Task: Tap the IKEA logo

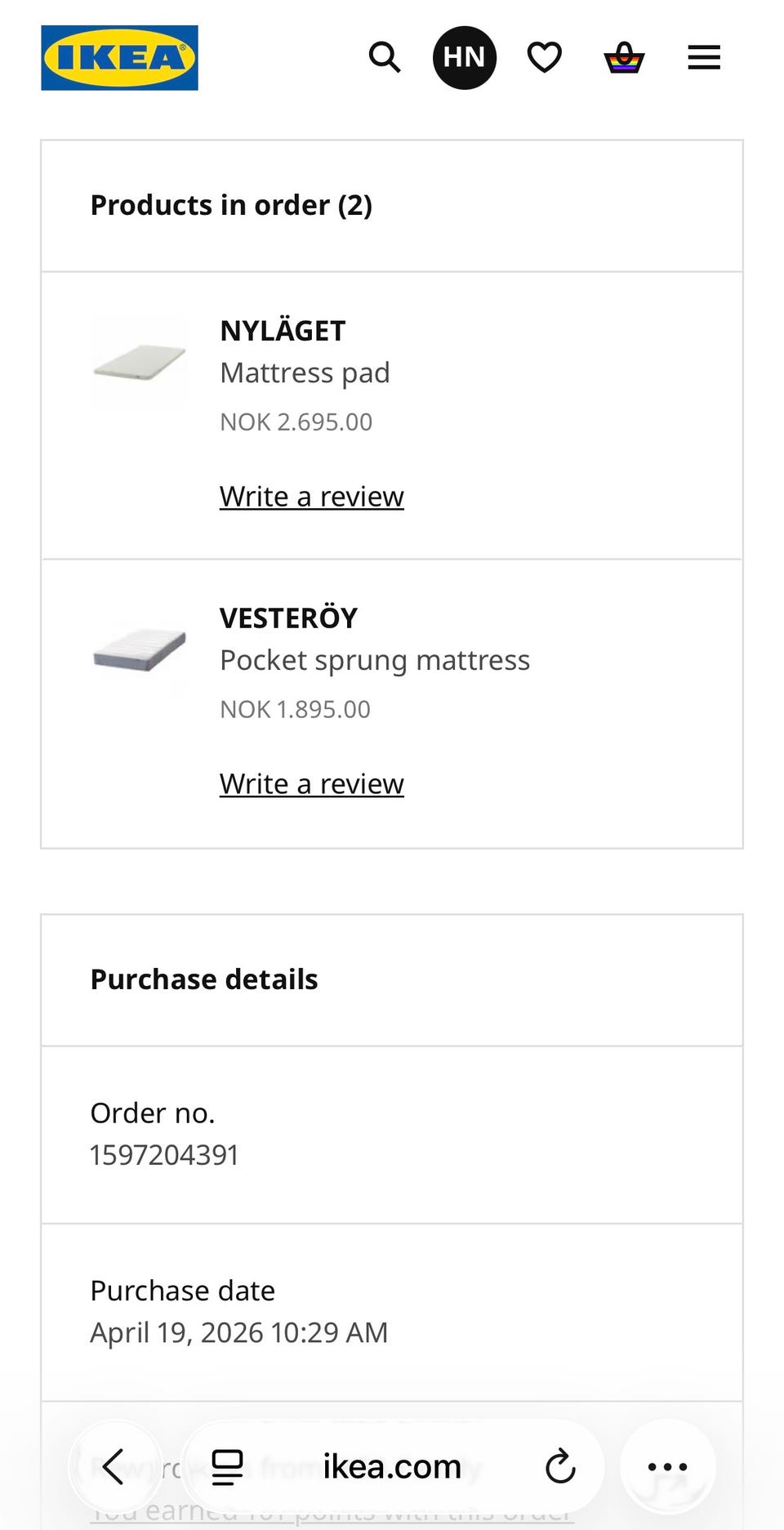Action: pos(119,58)
